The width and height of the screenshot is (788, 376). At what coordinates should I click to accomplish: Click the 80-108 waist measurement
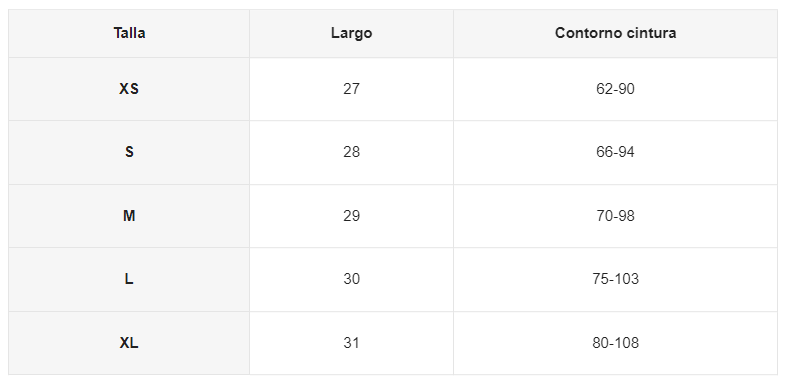[615, 343]
